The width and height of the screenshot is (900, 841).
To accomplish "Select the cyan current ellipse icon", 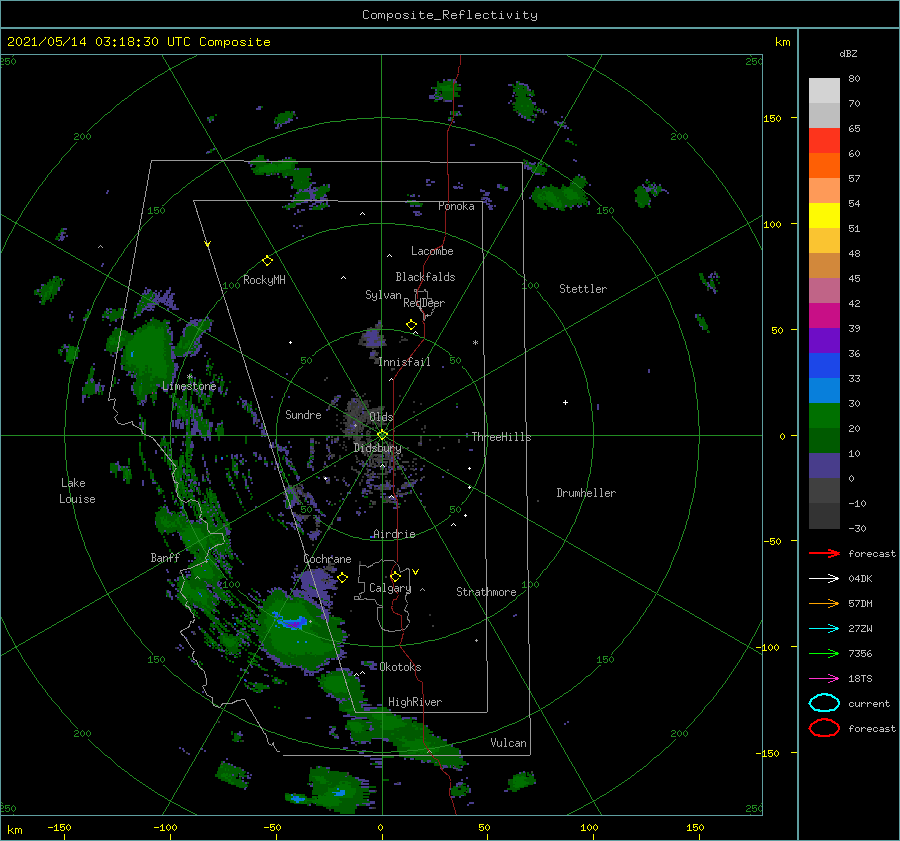I will pyautogui.click(x=824, y=703).
